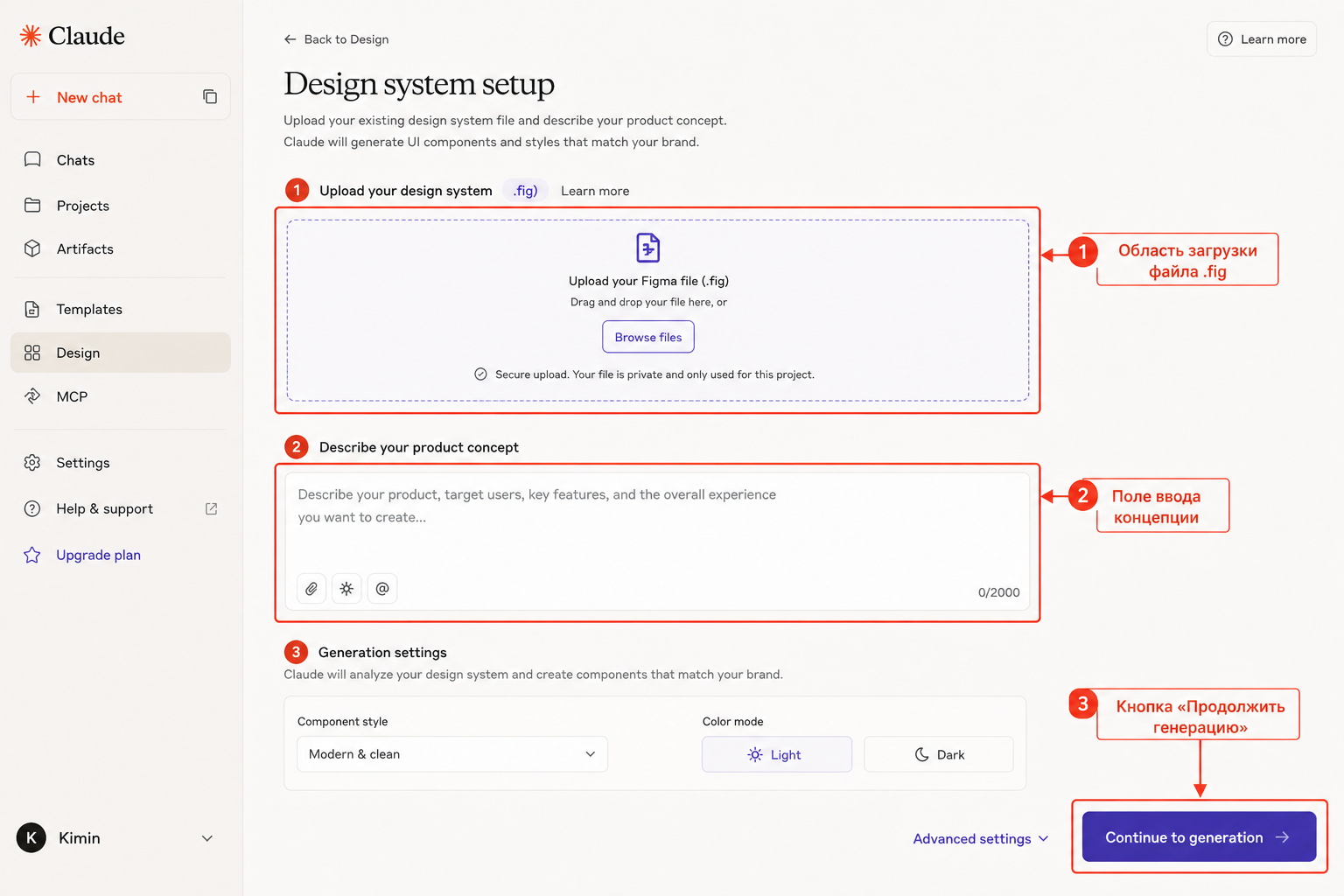Click the plus icon beside New chat
Image resolution: width=1344 pixels, height=896 pixels.
(x=33, y=97)
